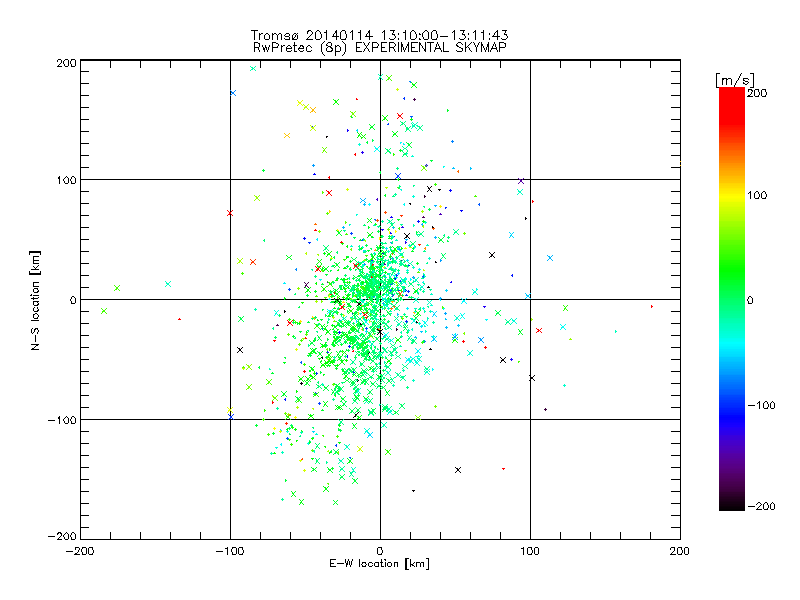Click the 'E-W location [km]' axis label
This screenshot has width=800, height=600.
[379, 564]
